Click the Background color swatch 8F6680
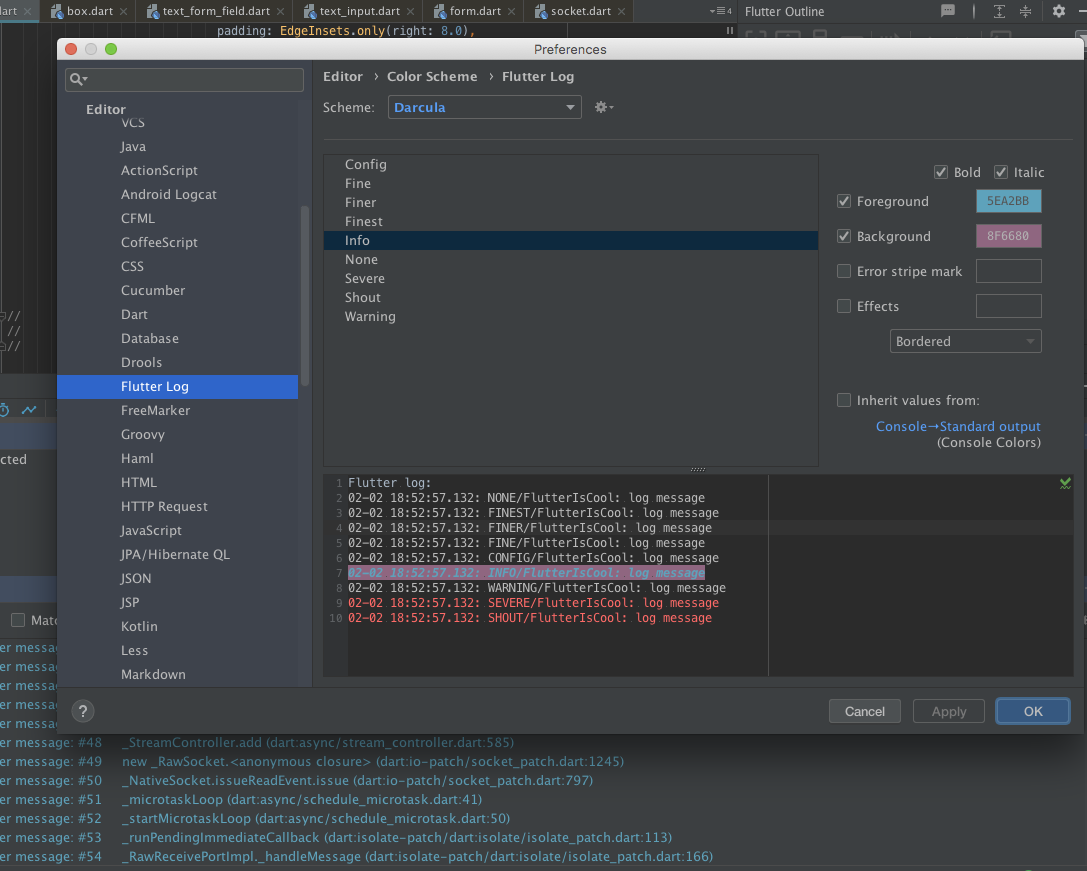 pyautogui.click(x=1008, y=236)
